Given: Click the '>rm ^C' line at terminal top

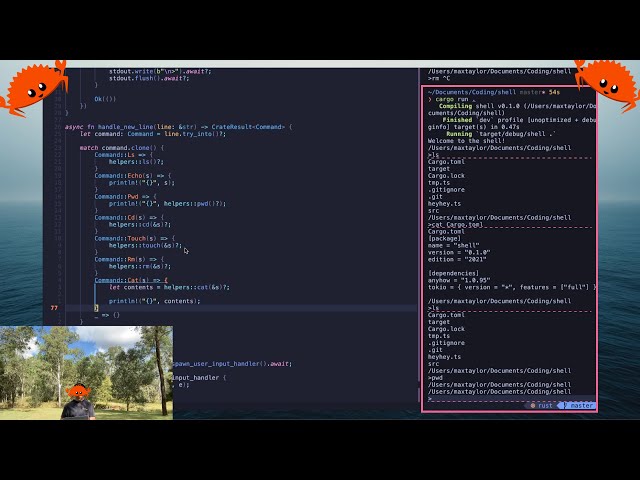Looking at the screenshot, I should click(x=439, y=78).
